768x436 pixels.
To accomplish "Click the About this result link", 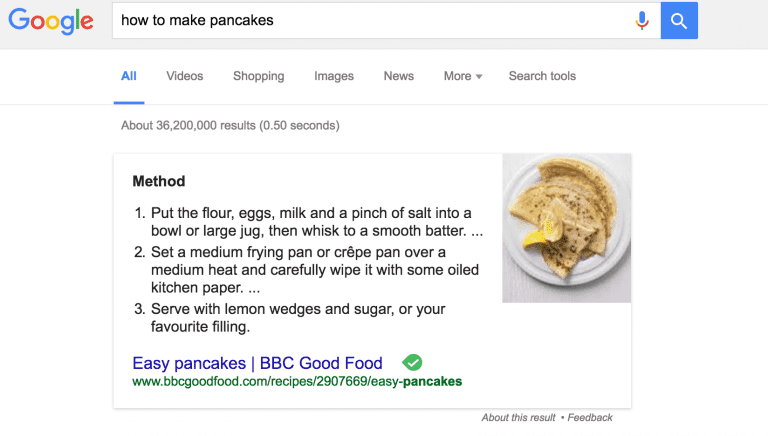I will tap(518, 417).
